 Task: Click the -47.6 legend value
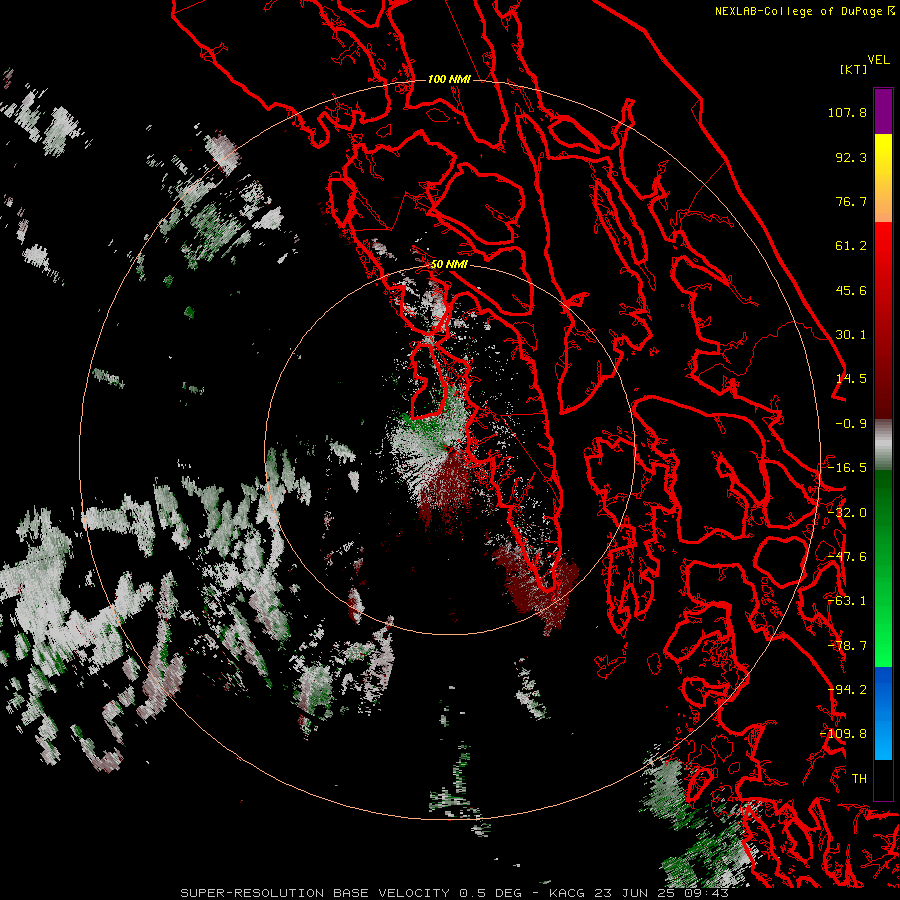[x=847, y=557]
